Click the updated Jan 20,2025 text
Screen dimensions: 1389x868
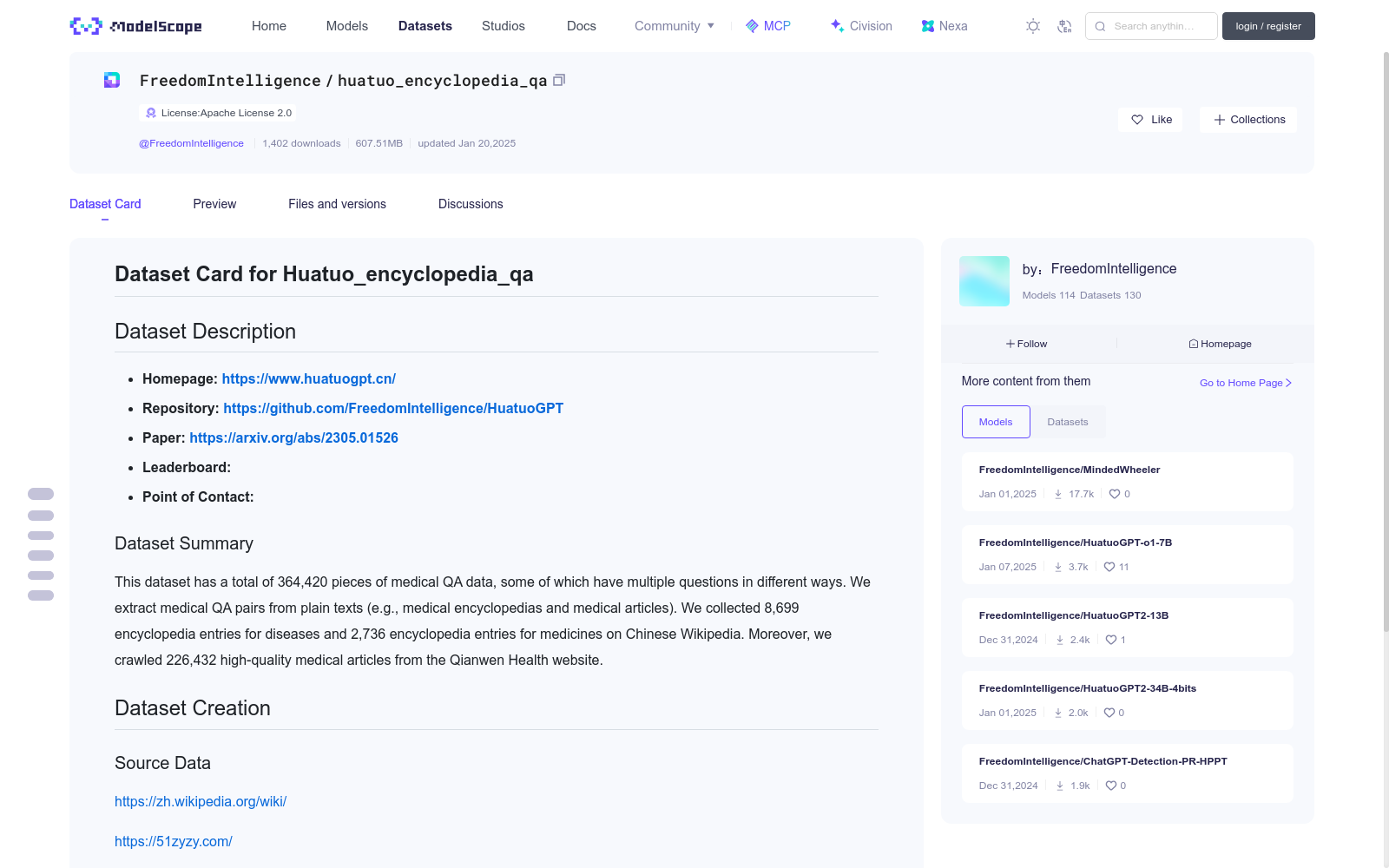pos(467,143)
